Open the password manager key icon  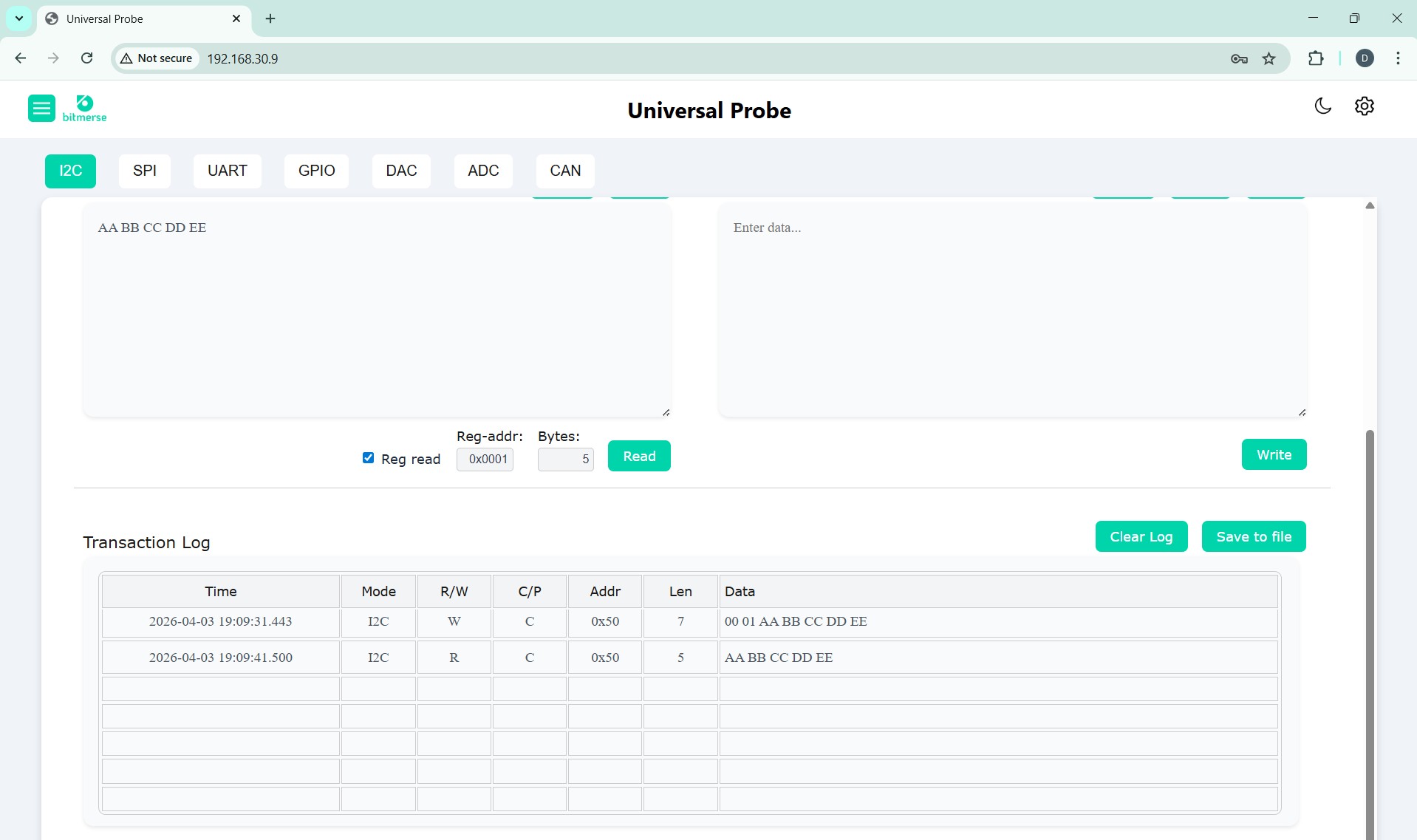[1239, 58]
